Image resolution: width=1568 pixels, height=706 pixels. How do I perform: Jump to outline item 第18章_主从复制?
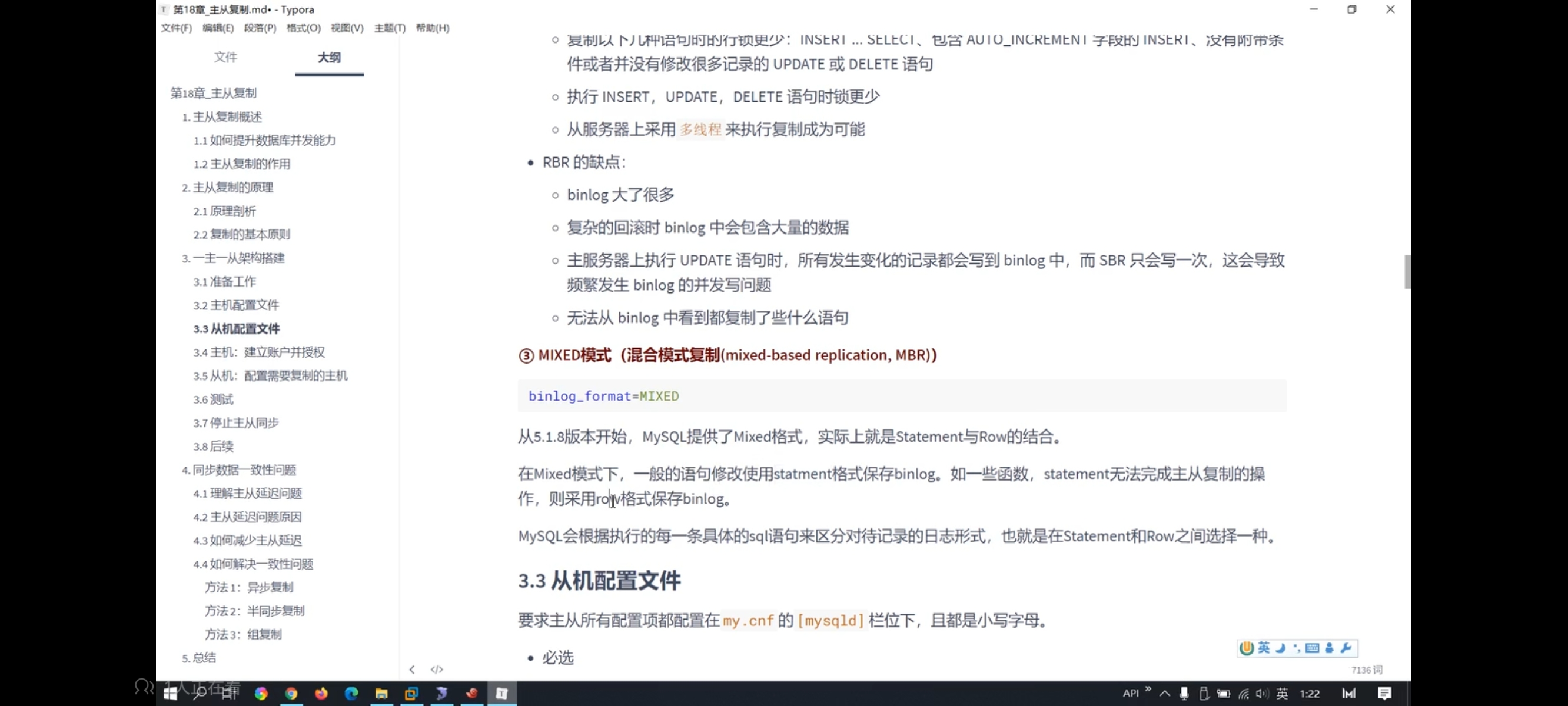pyautogui.click(x=213, y=93)
